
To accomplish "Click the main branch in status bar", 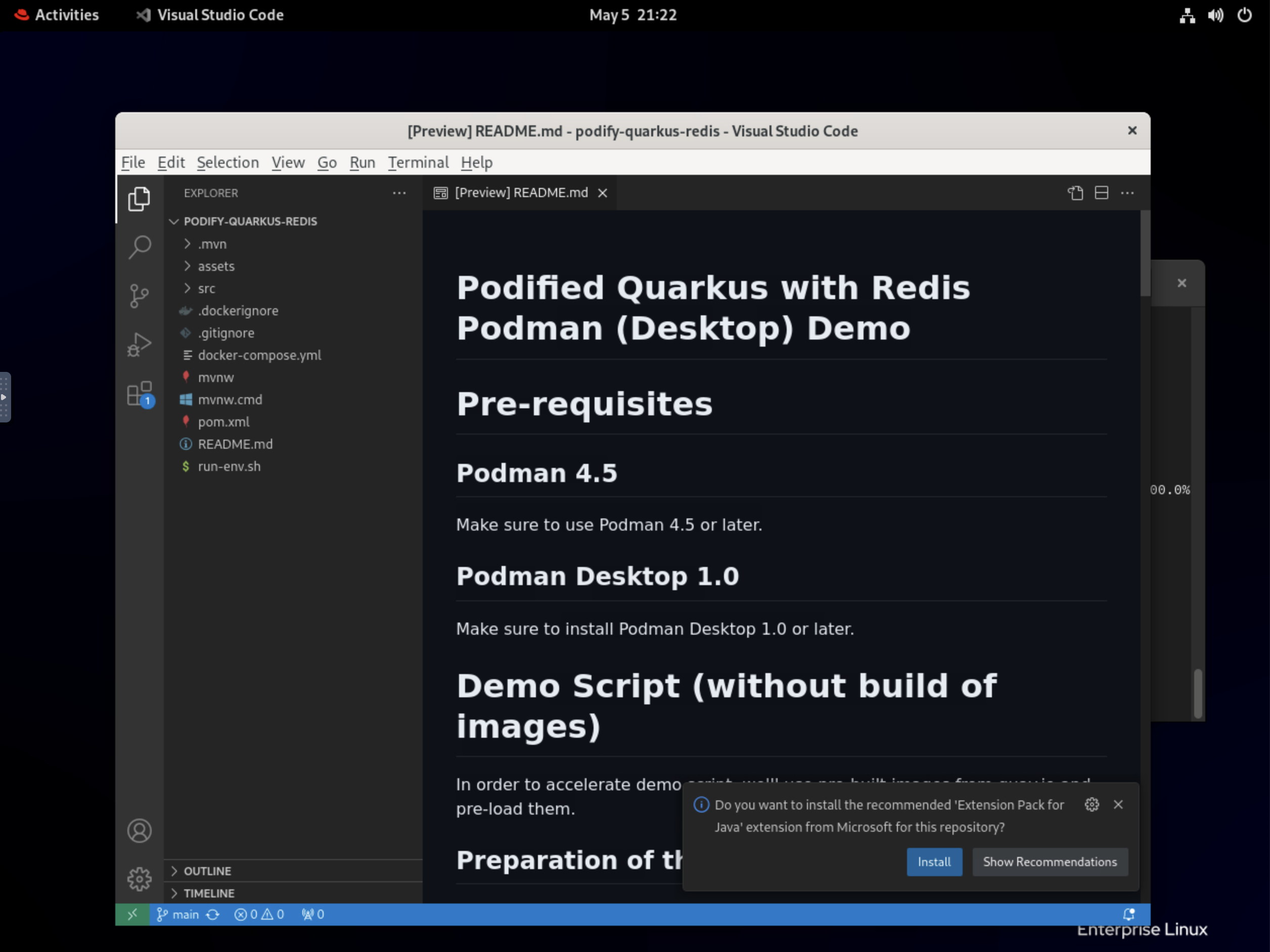I will (x=178, y=914).
